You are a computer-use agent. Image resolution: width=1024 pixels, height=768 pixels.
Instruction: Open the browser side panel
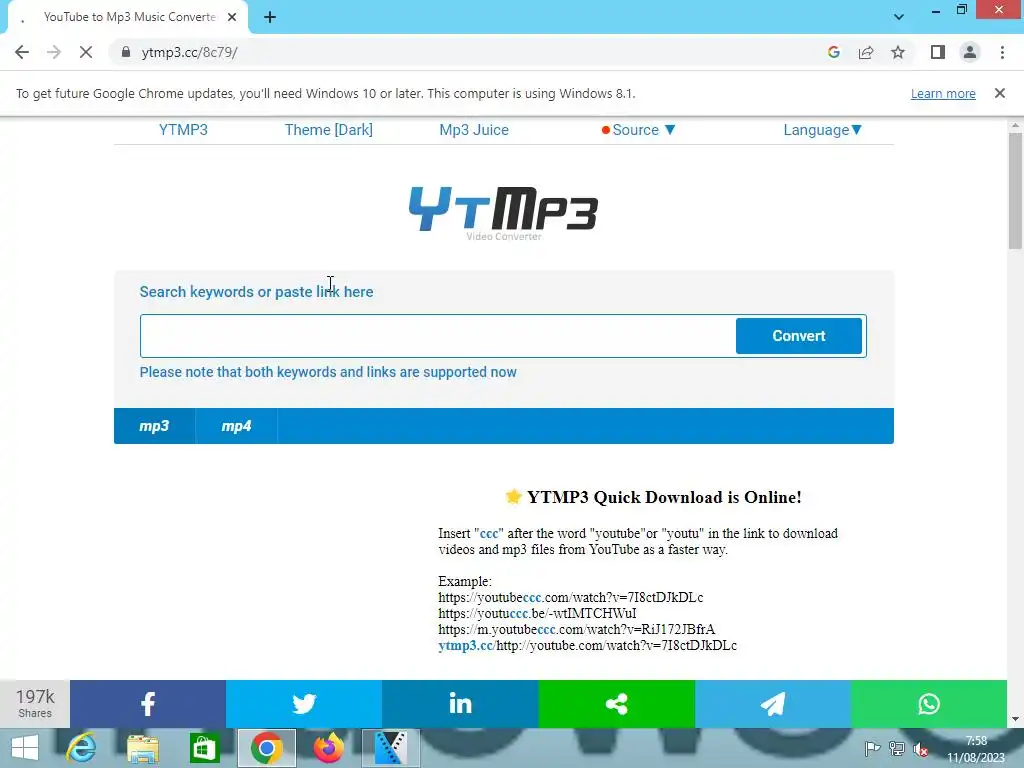[938, 52]
